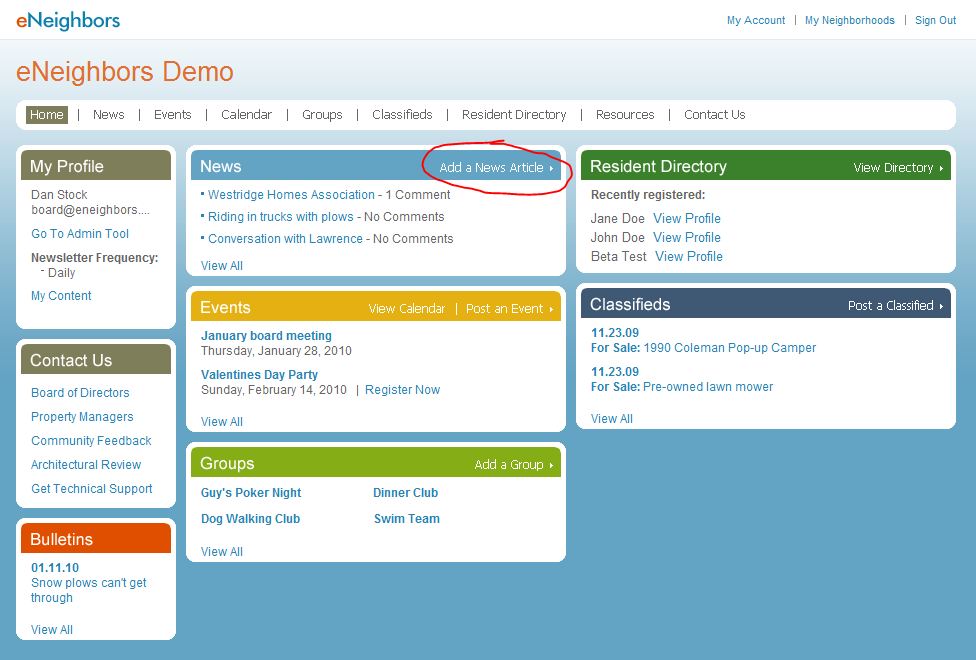Switch to the News navigation tab
This screenshot has width=976, height=660.
tap(108, 115)
